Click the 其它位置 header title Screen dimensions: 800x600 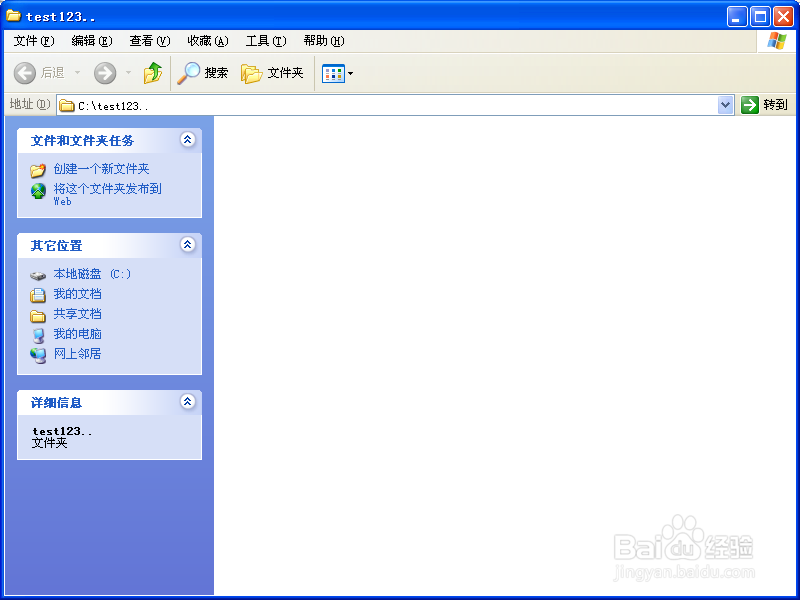tap(57, 246)
